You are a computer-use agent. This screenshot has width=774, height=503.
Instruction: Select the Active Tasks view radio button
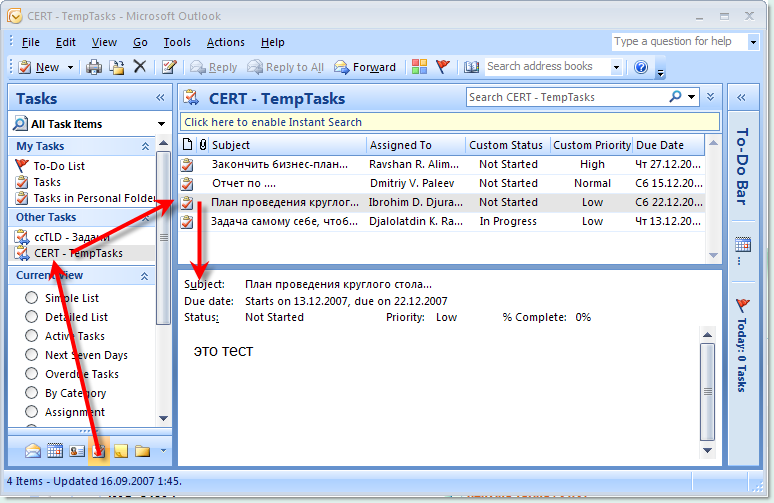click(x=32, y=336)
